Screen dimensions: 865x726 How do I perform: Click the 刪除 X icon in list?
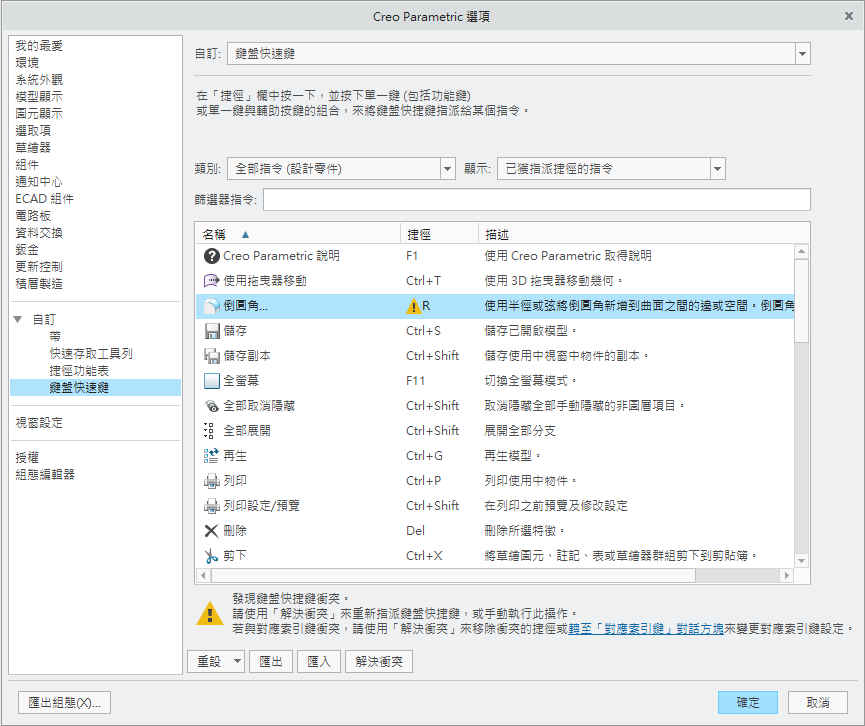211,531
